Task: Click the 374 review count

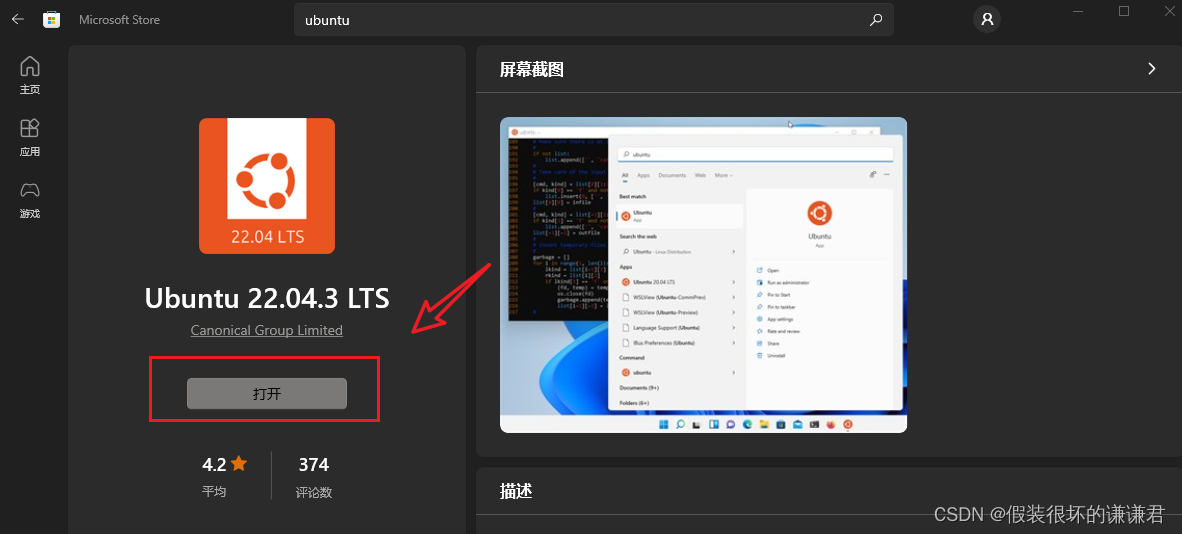Action: 314,464
